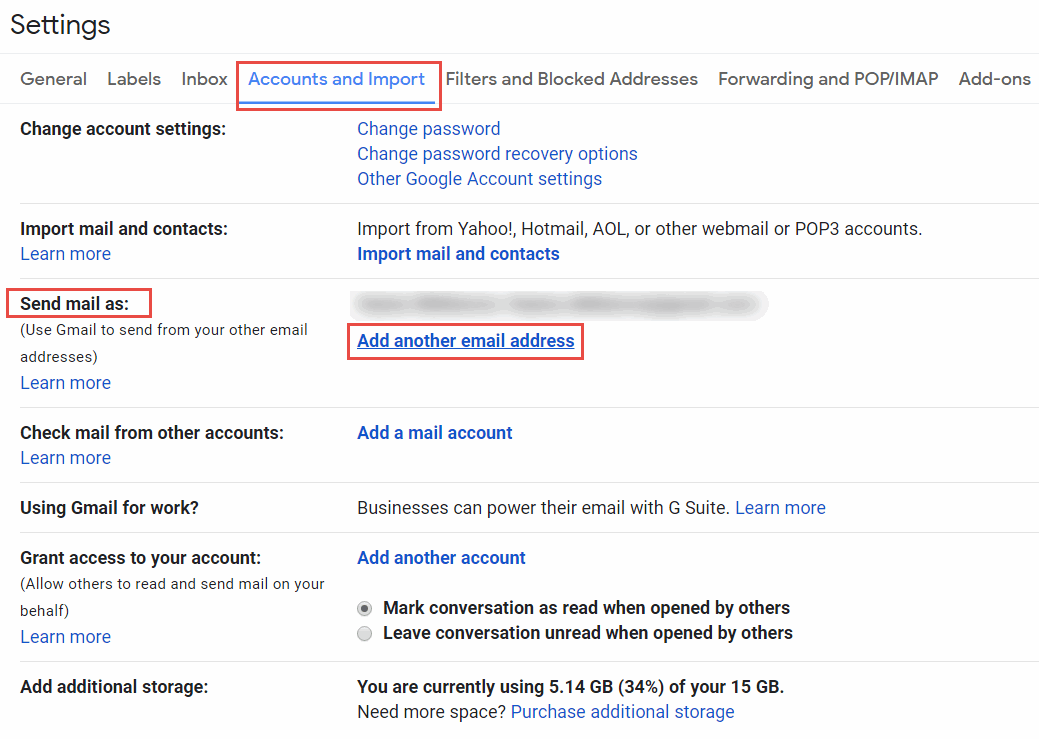Open Purchase additional storage link
This screenshot has height=739, width=1039.
pos(622,712)
